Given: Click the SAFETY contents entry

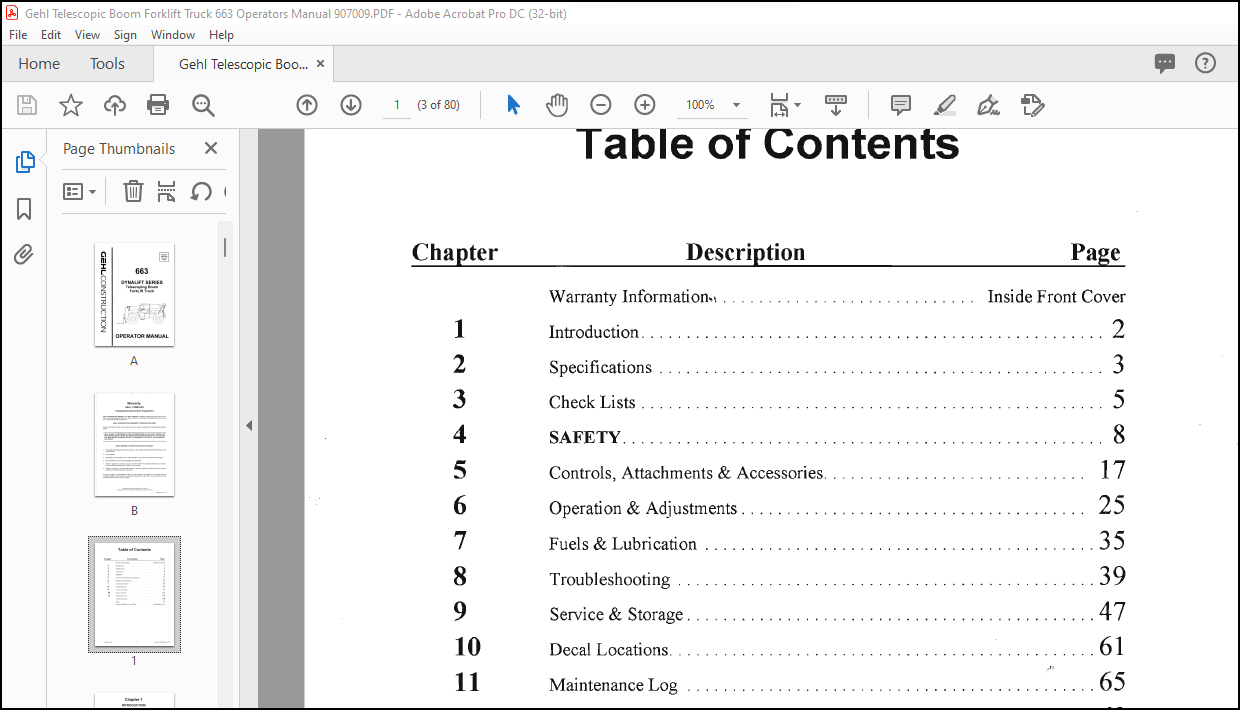Looking at the screenshot, I should point(585,437).
